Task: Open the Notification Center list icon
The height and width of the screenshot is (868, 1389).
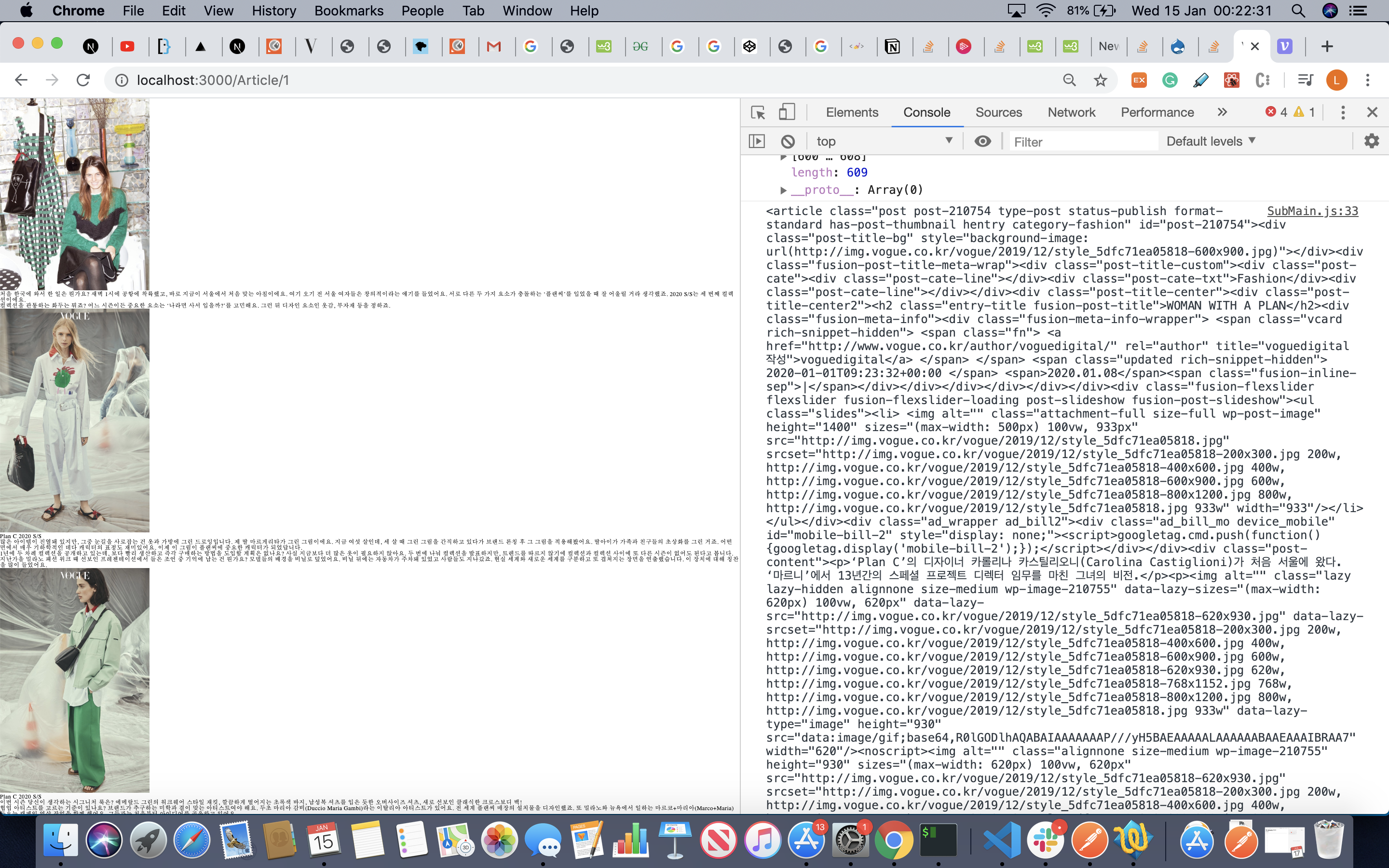Action: coord(1358,10)
